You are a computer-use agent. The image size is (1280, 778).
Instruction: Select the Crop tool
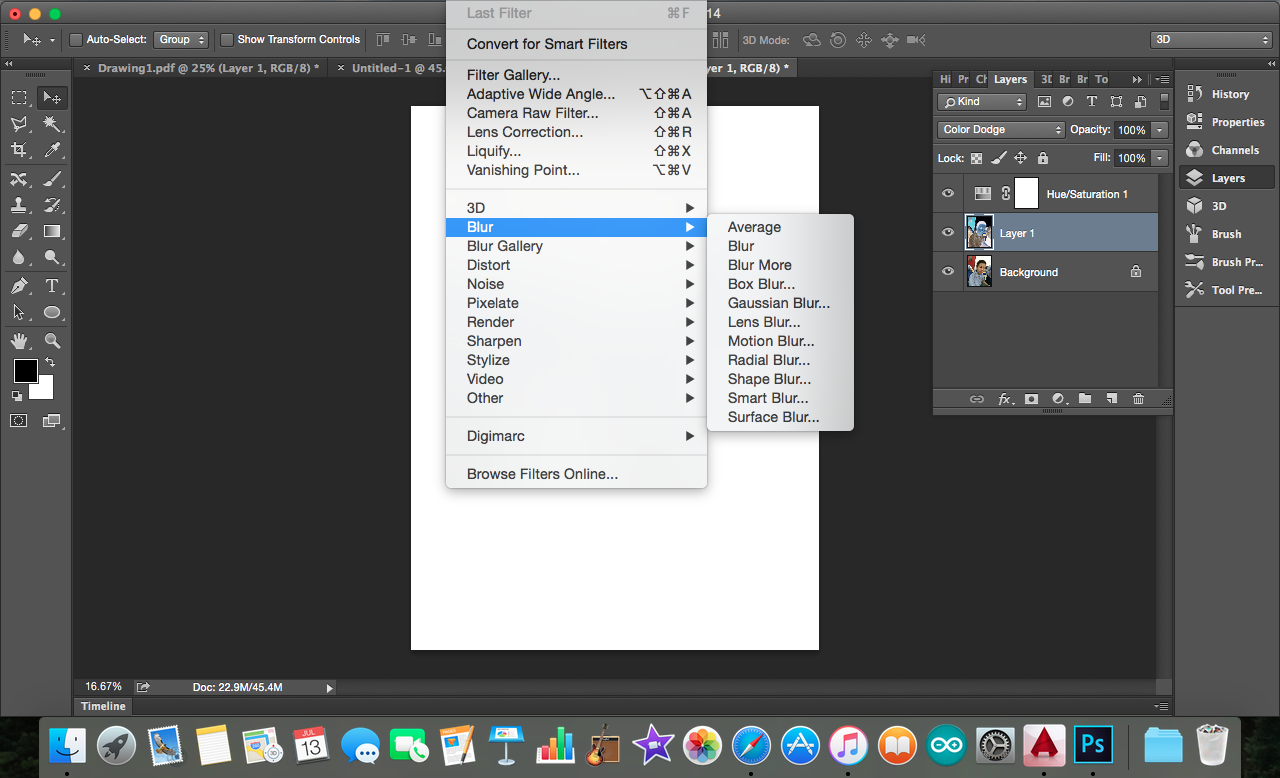pyautogui.click(x=19, y=150)
